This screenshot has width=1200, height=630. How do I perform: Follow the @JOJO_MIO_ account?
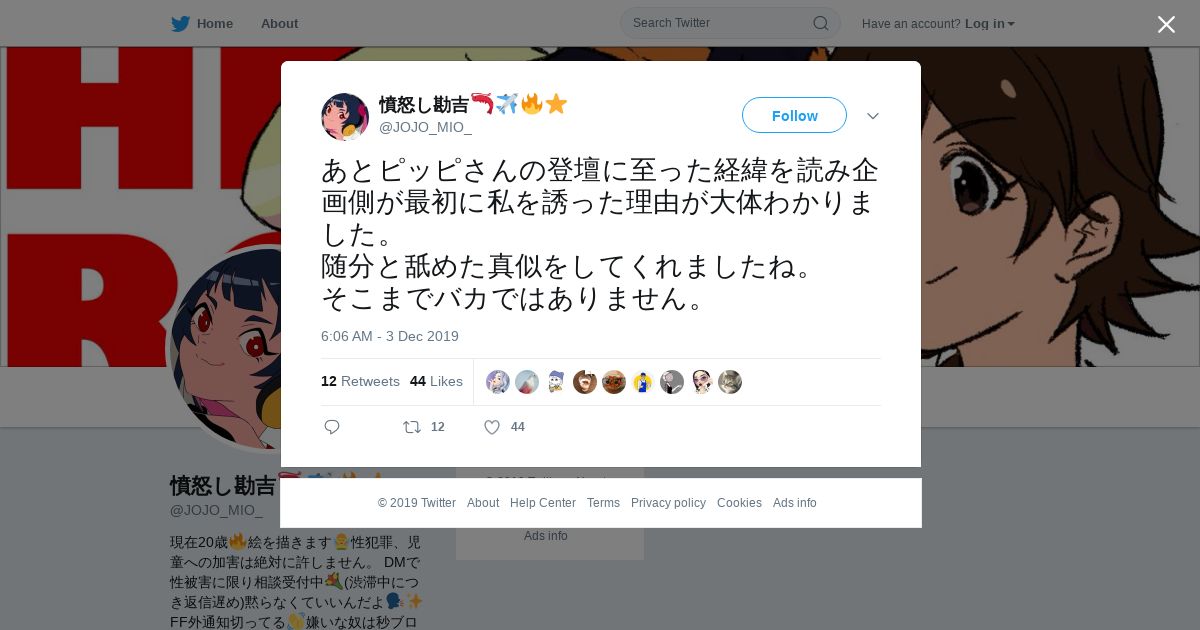pyautogui.click(x=794, y=115)
